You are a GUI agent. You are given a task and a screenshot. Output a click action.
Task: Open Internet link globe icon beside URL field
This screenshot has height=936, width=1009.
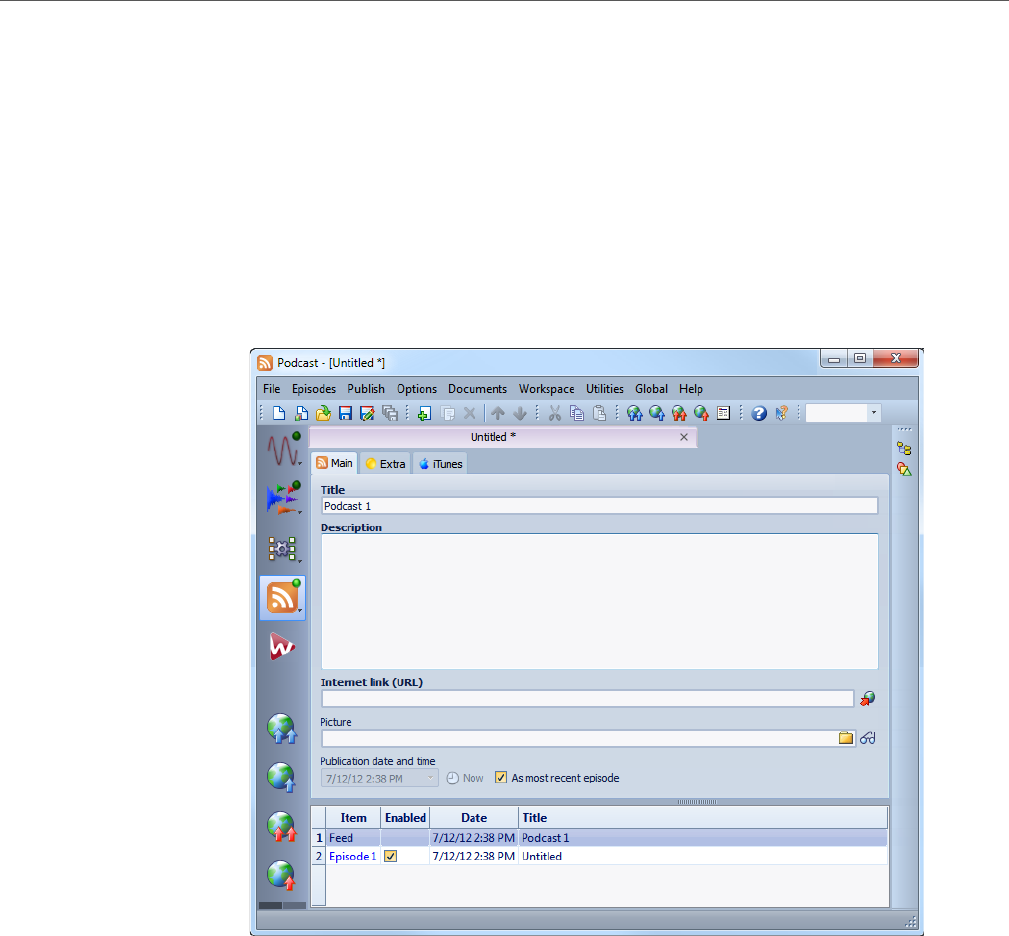[867, 699]
